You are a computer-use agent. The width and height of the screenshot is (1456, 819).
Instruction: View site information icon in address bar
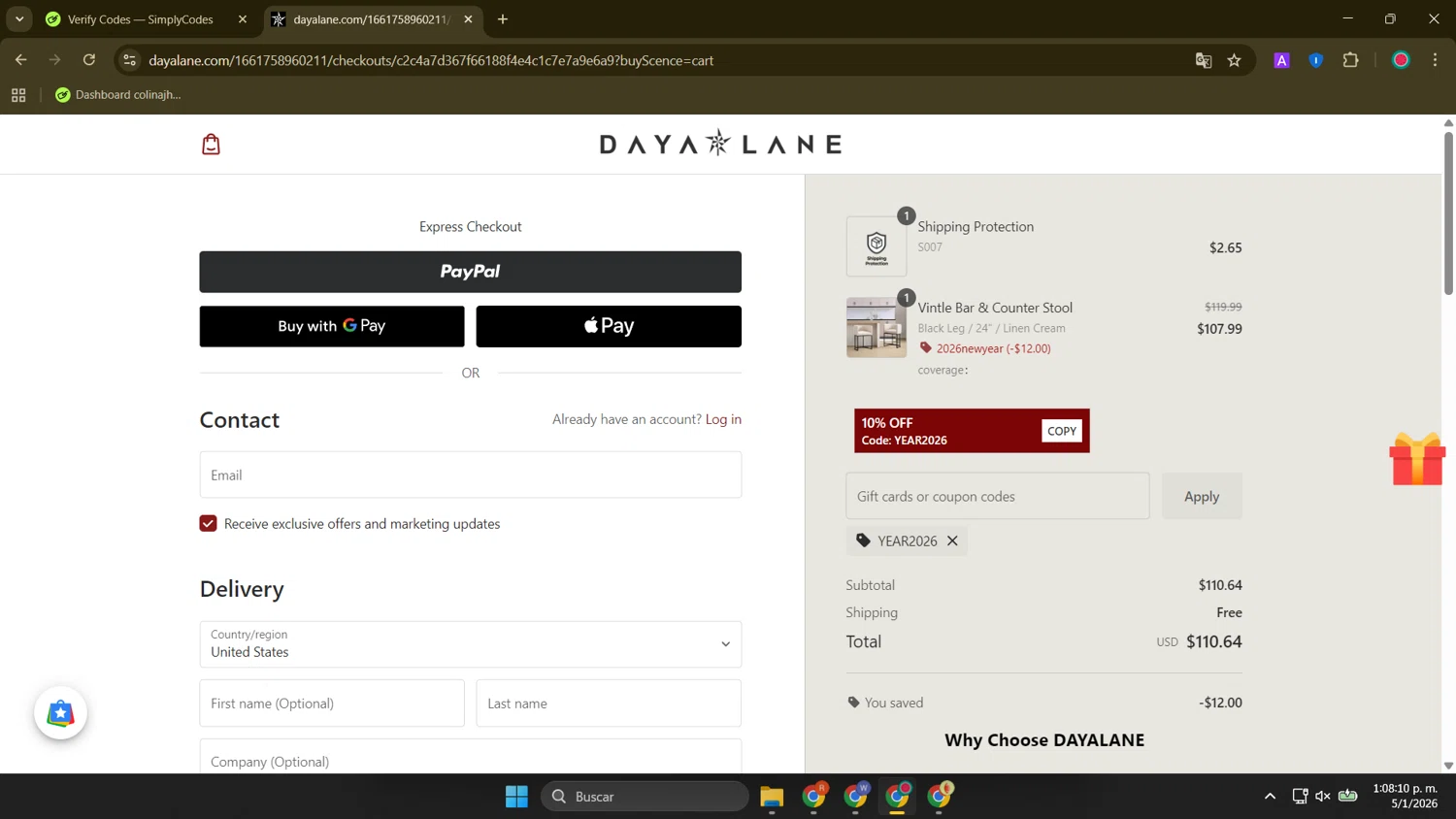pos(129,60)
